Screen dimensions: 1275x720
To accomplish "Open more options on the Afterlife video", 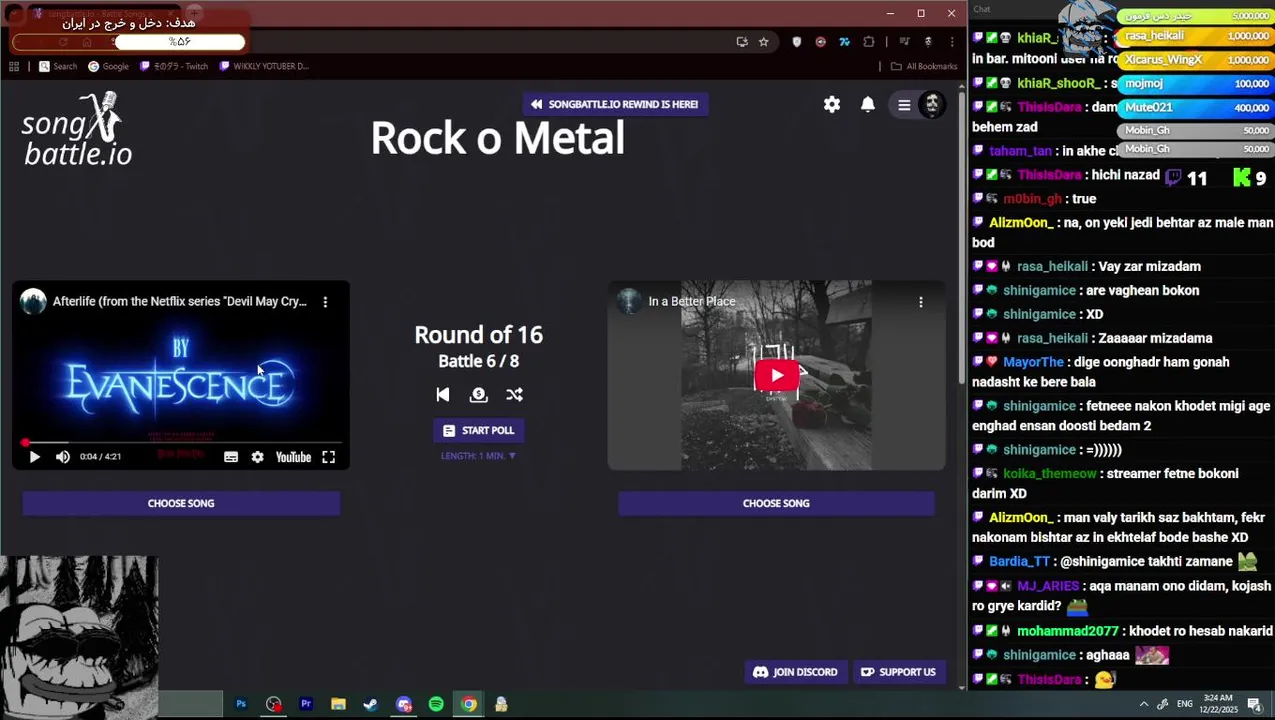I will pyautogui.click(x=325, y=301).
